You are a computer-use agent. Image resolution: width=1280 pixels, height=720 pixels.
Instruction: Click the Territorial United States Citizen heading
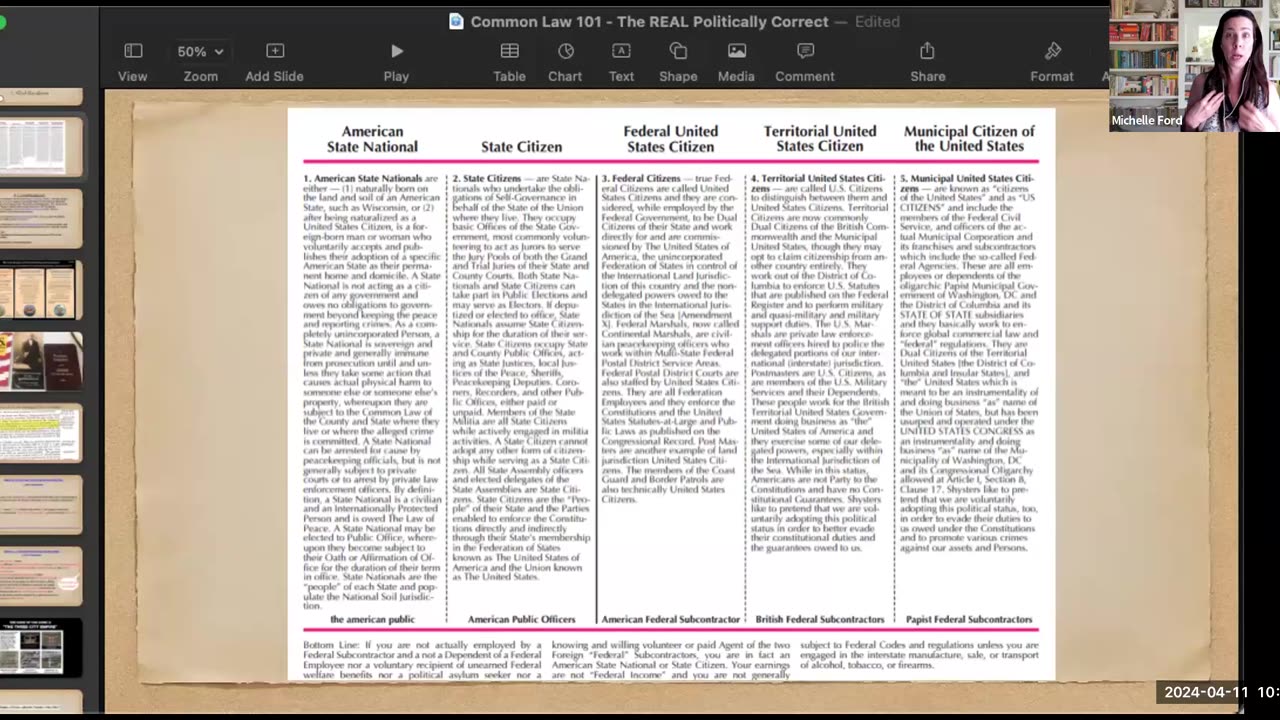point(820,139)
